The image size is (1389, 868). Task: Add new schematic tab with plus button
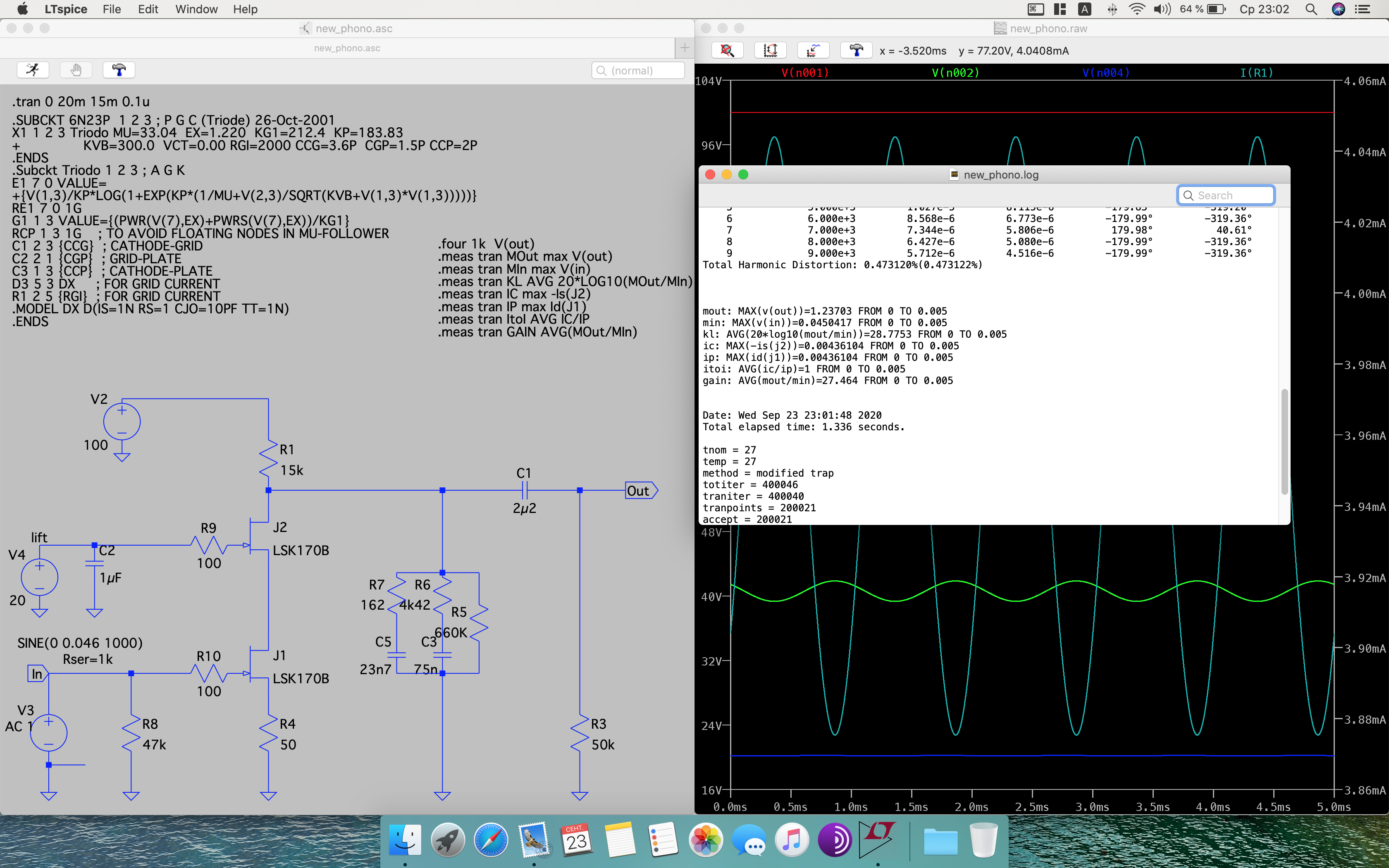pyautogui.click(x=684, y=48)
